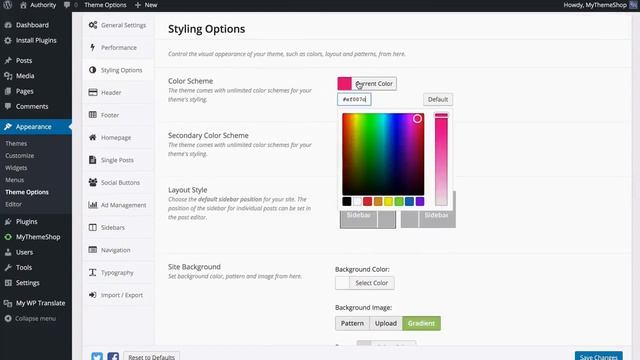The height and width of the screenshot is (360, 640).
Task: Click Save Changes button
Action: [x=598, y=356]
